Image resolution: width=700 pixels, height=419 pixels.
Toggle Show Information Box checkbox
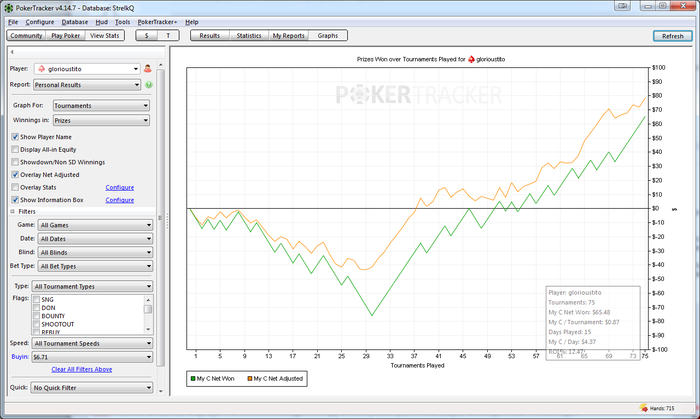[x=15, y=199]
